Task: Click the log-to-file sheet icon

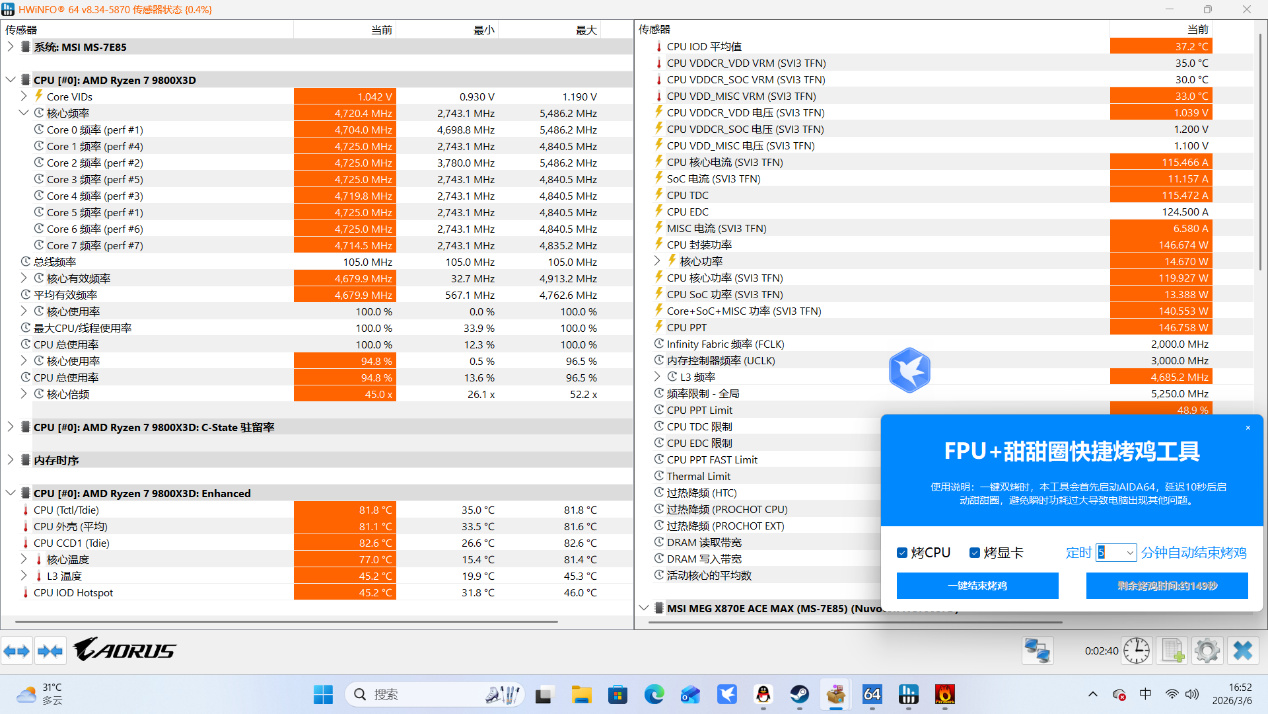Action: (1172, 651)
